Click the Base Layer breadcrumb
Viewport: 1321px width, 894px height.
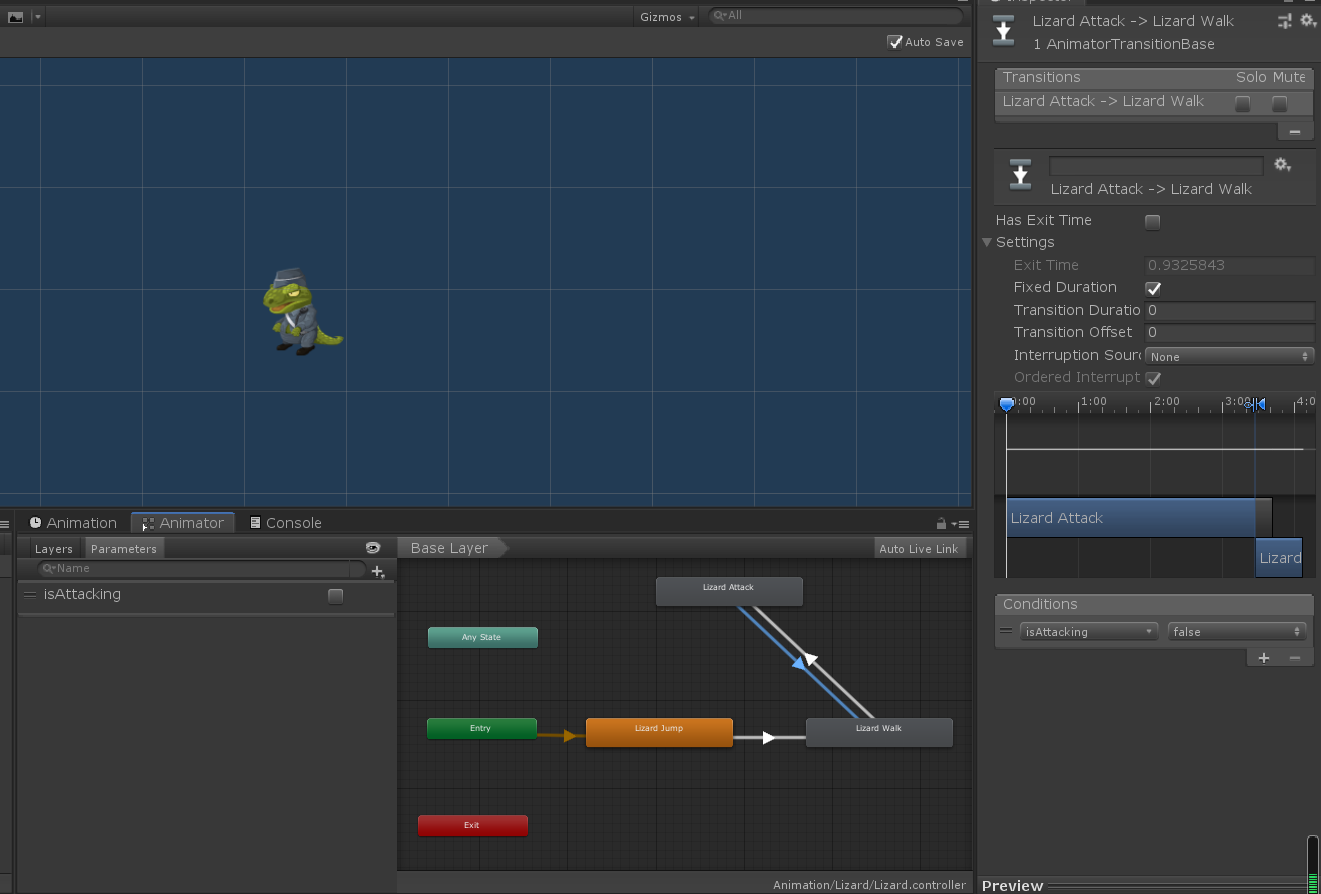pyautogui.click(x=449, y=548)
